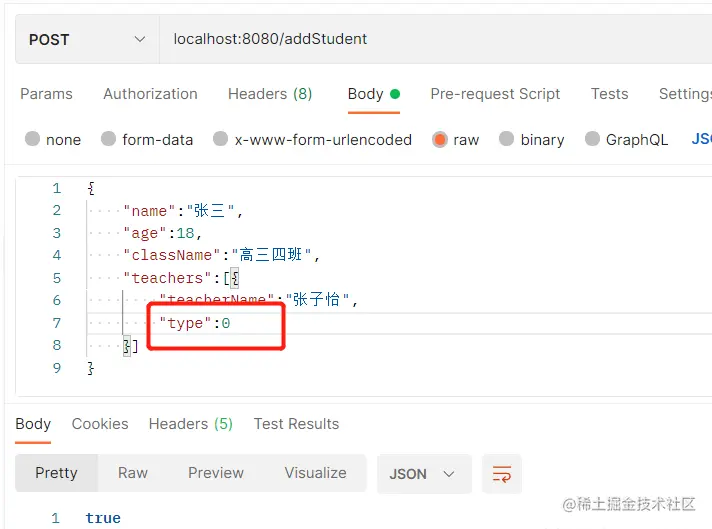Open the response JSON format dropdown
This screenshot has height=529, width=712.
[424, 474]
